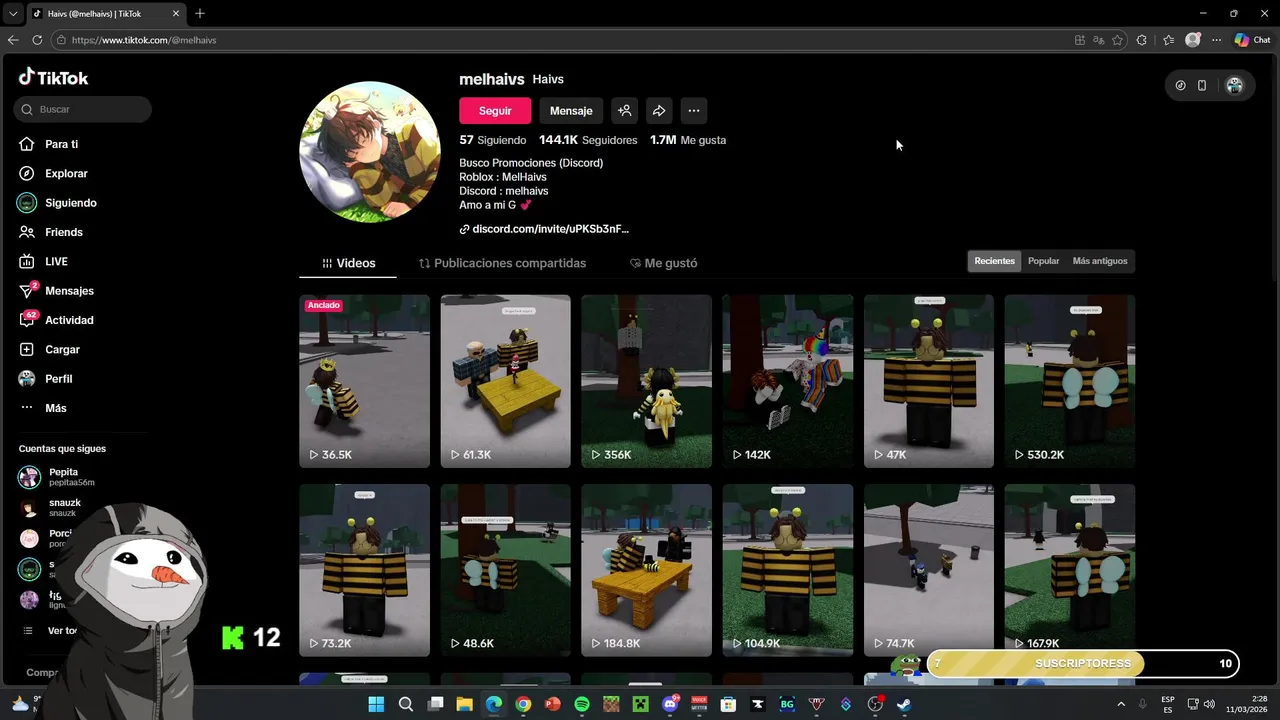Viewport: 1280px width, 720px height.
Task: Open the video with 184.8K views
Action: (x=646, y=570)
